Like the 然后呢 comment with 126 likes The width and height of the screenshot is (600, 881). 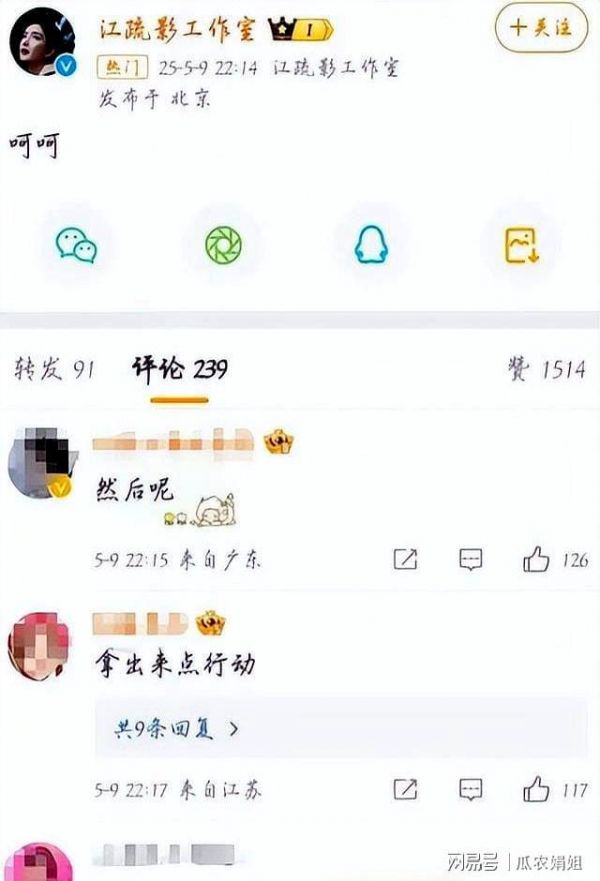pyautogui.click(x=555, y=559)
